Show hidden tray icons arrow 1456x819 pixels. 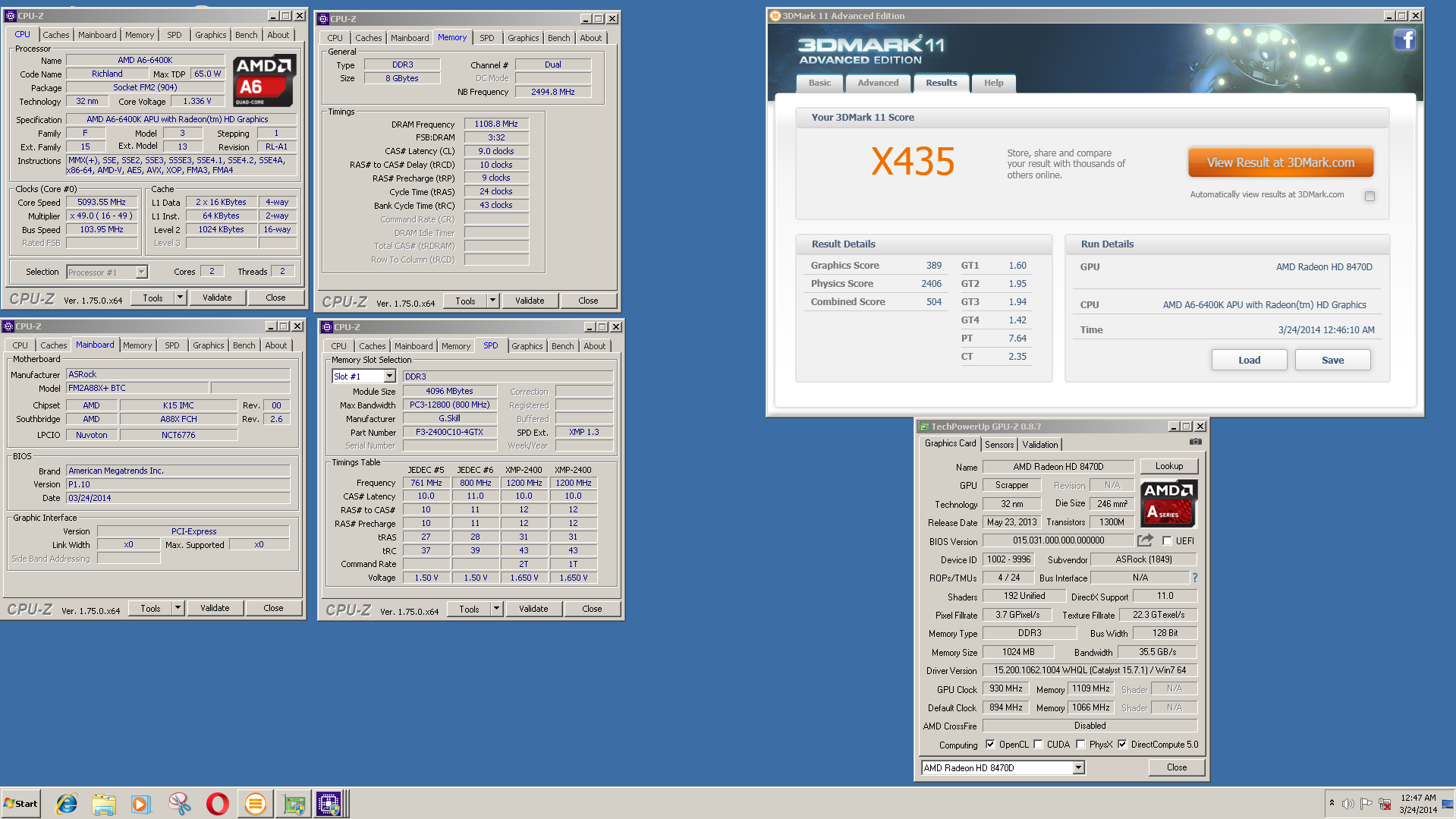[1332, 803]
